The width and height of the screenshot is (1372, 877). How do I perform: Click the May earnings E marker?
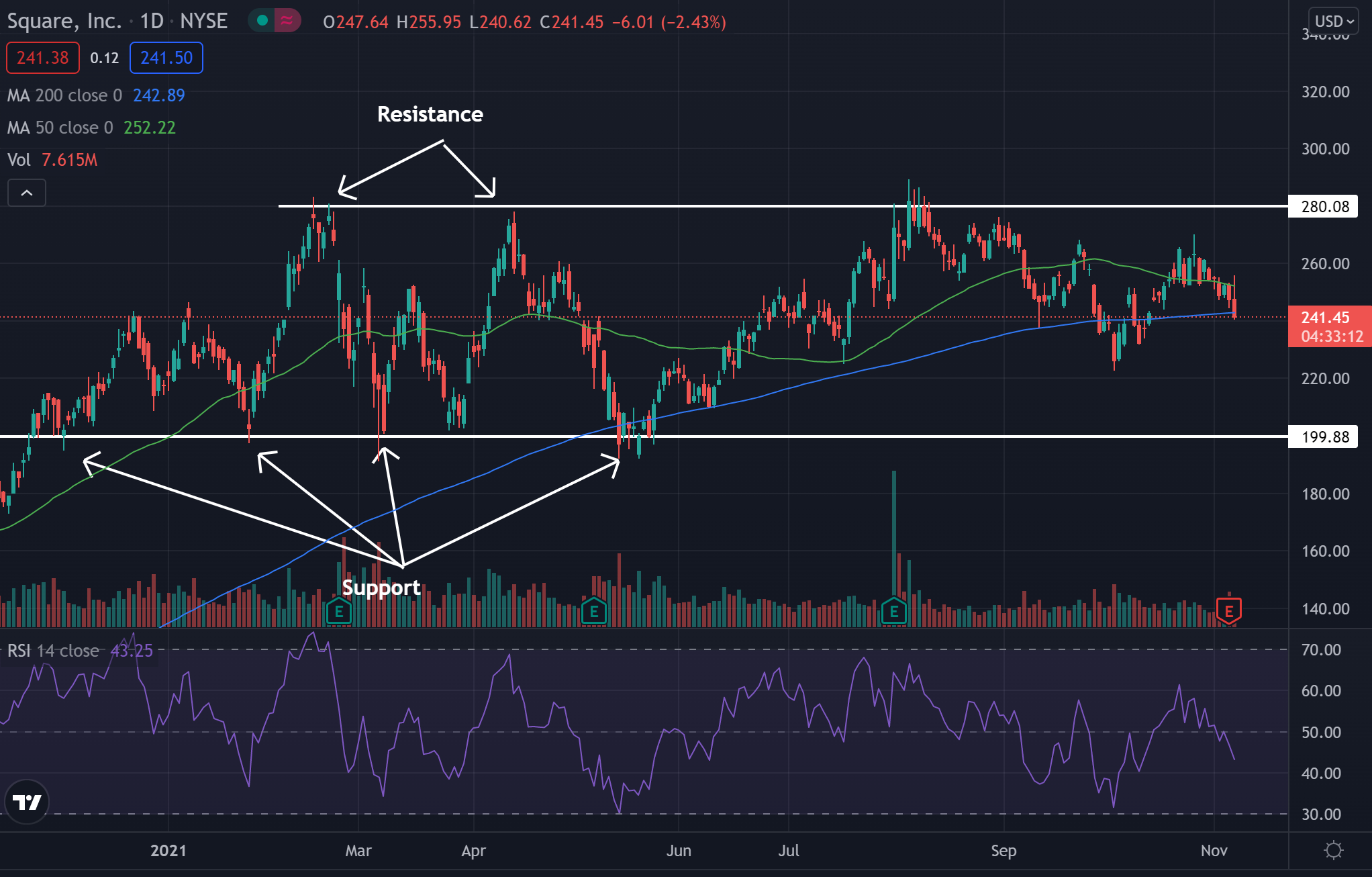(x=594, y=612)
